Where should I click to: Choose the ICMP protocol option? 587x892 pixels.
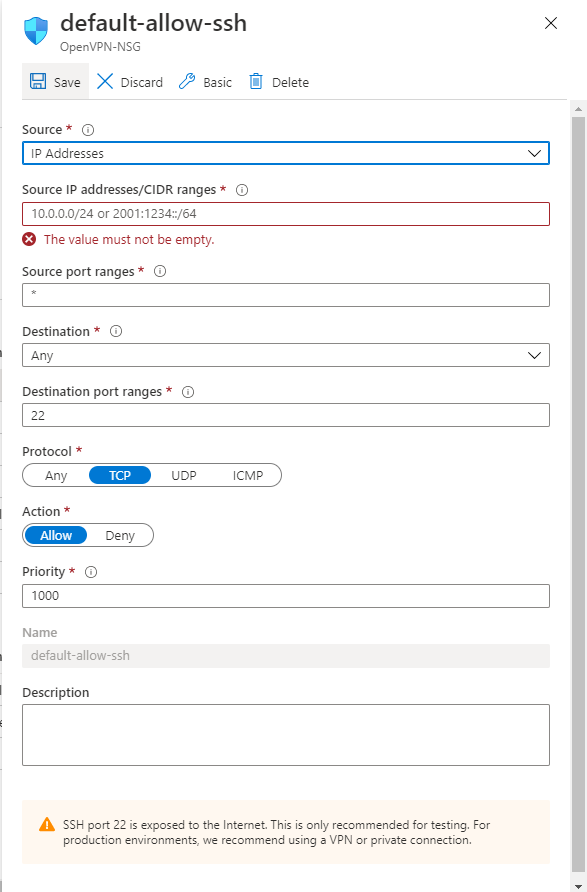point(248,476)
